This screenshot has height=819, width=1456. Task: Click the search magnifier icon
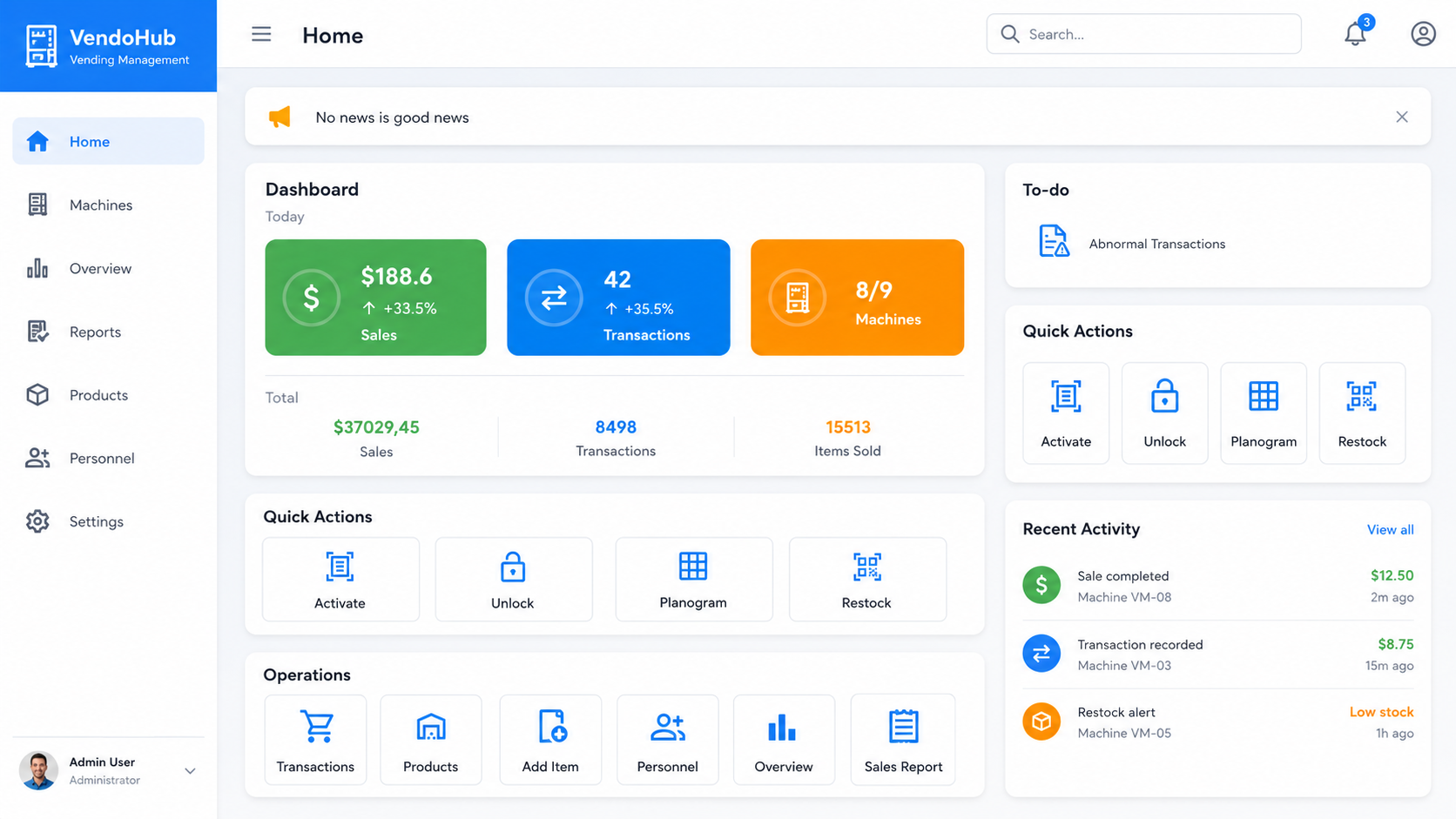(x=1009, y=34)
